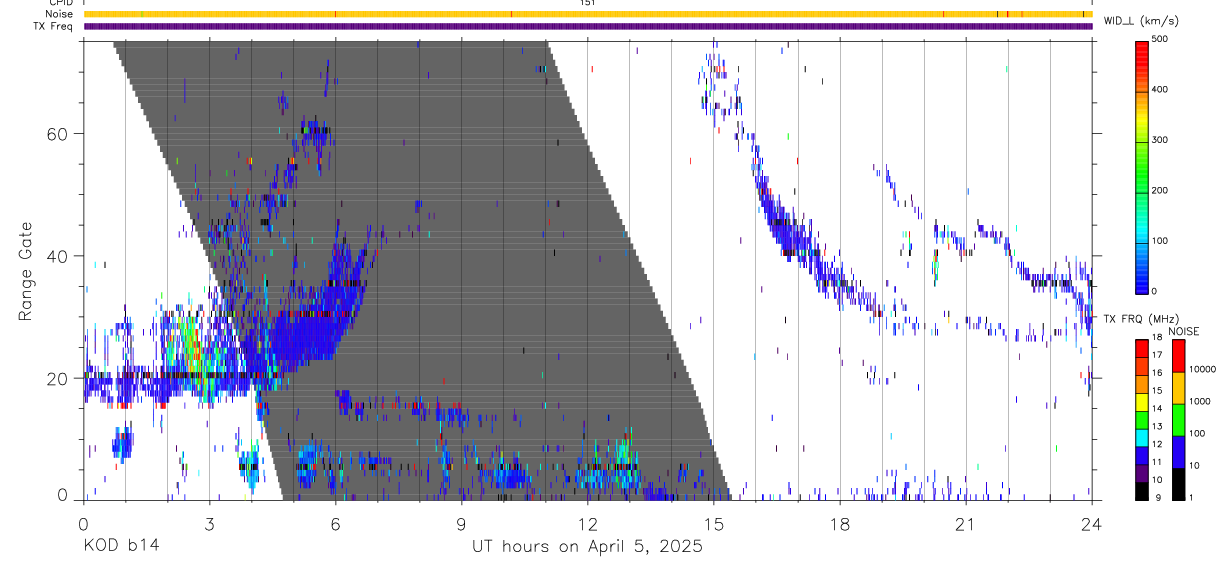Click the 'KOD b14' radar beam label
Screen dimensions: 1228x567
[x=120, y=546]
